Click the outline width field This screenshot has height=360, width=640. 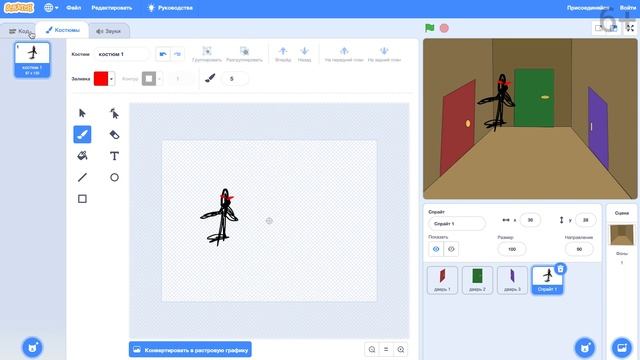click(x=180, y=79)
